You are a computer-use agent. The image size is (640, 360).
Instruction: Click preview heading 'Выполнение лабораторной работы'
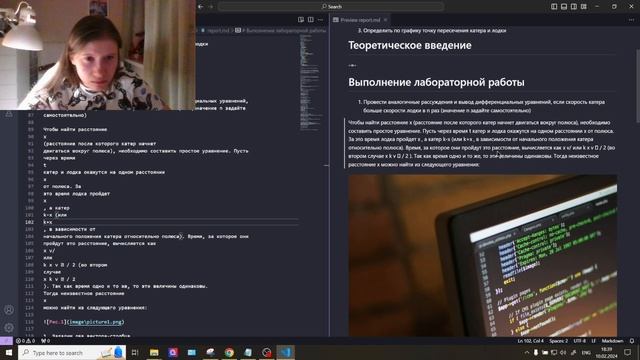pos(436,82)
